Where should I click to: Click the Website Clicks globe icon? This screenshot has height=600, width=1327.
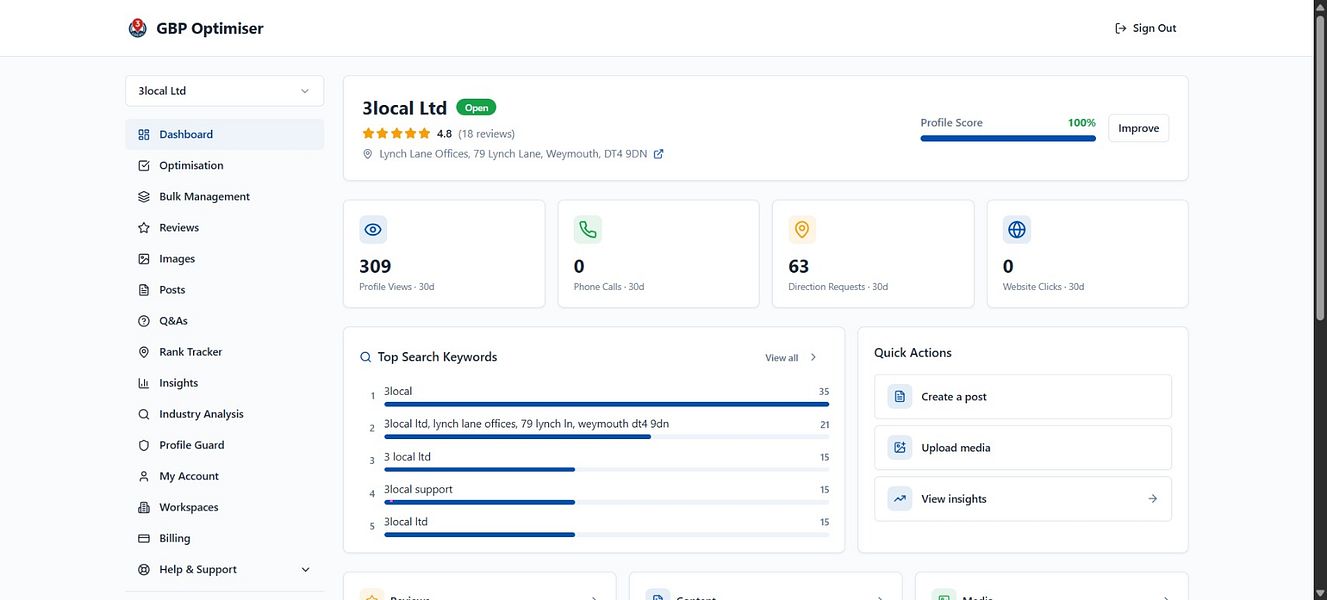(x=1017, y=229)
